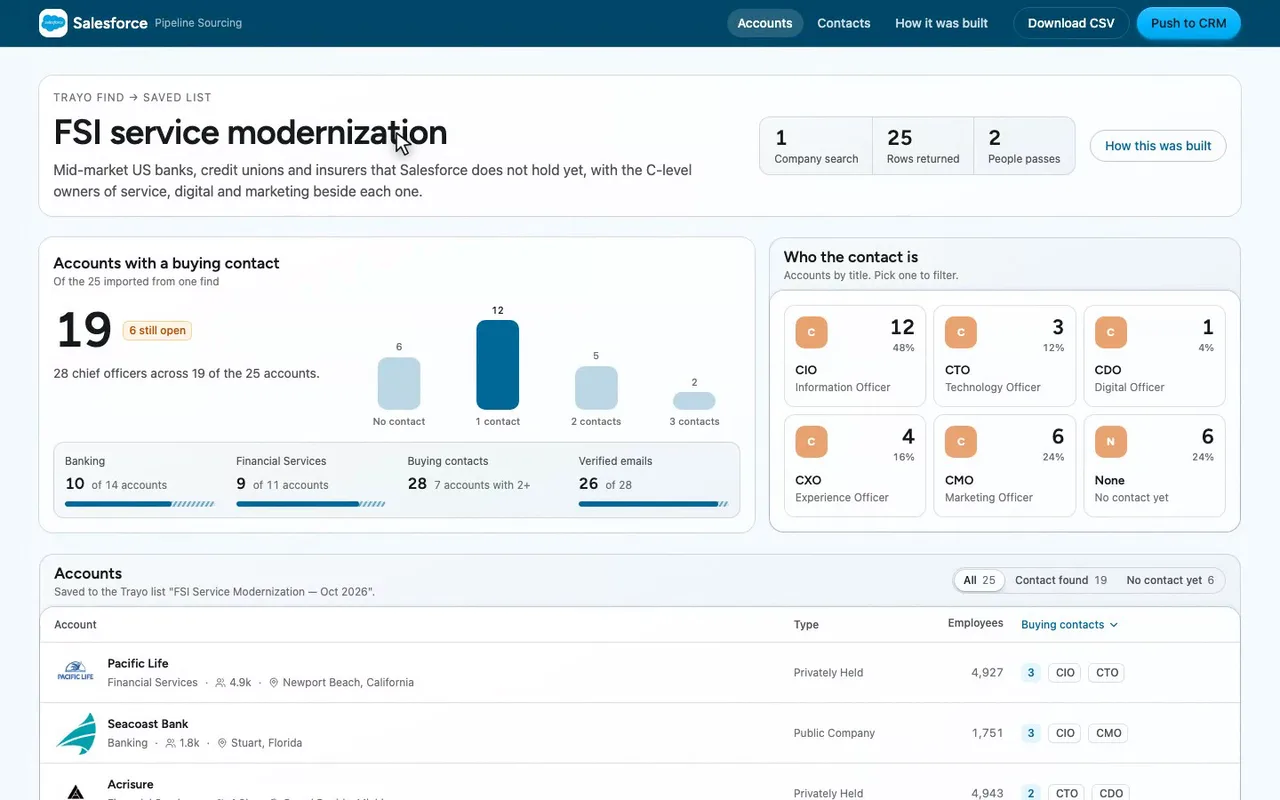This screenshot has width=1280, height=800.
Task: Click the CMO tag in Seacoast Bank row
Action: tap(1108, 733)
